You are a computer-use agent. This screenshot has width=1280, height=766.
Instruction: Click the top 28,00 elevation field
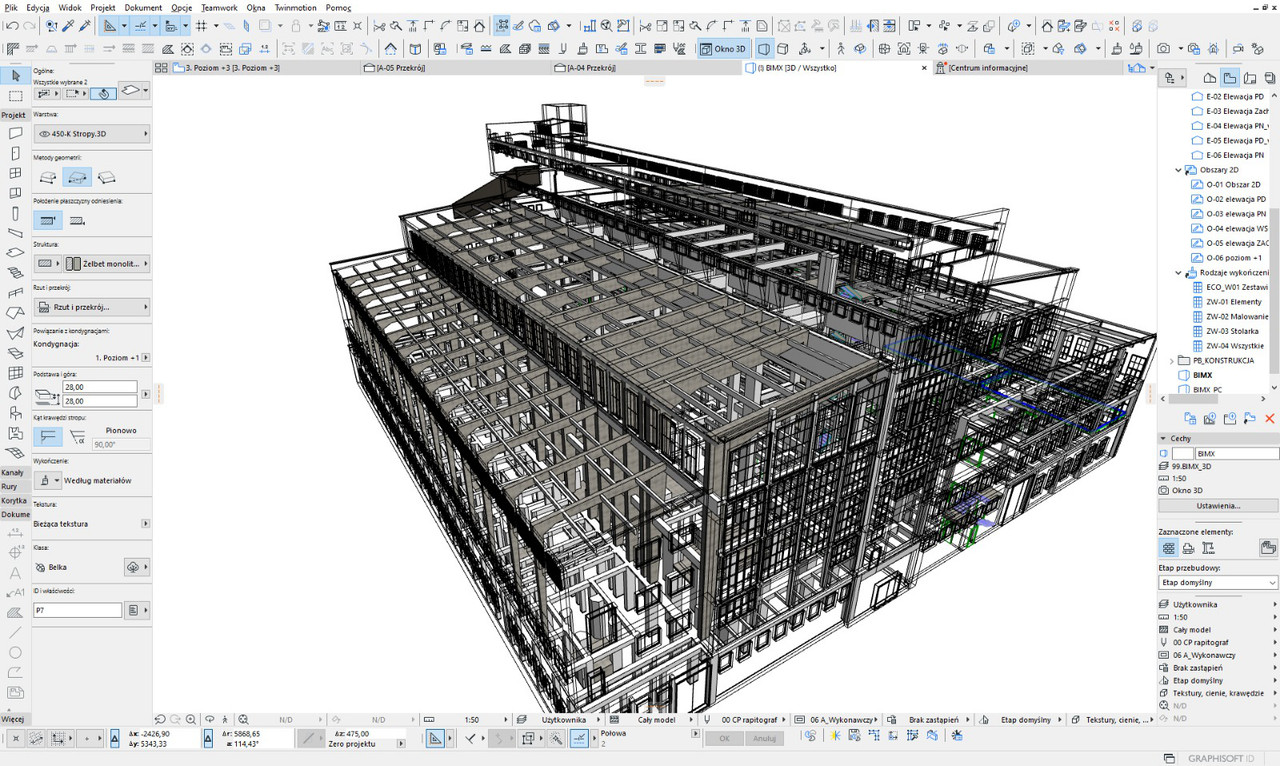pyautogui.click(x=98, y=387)
